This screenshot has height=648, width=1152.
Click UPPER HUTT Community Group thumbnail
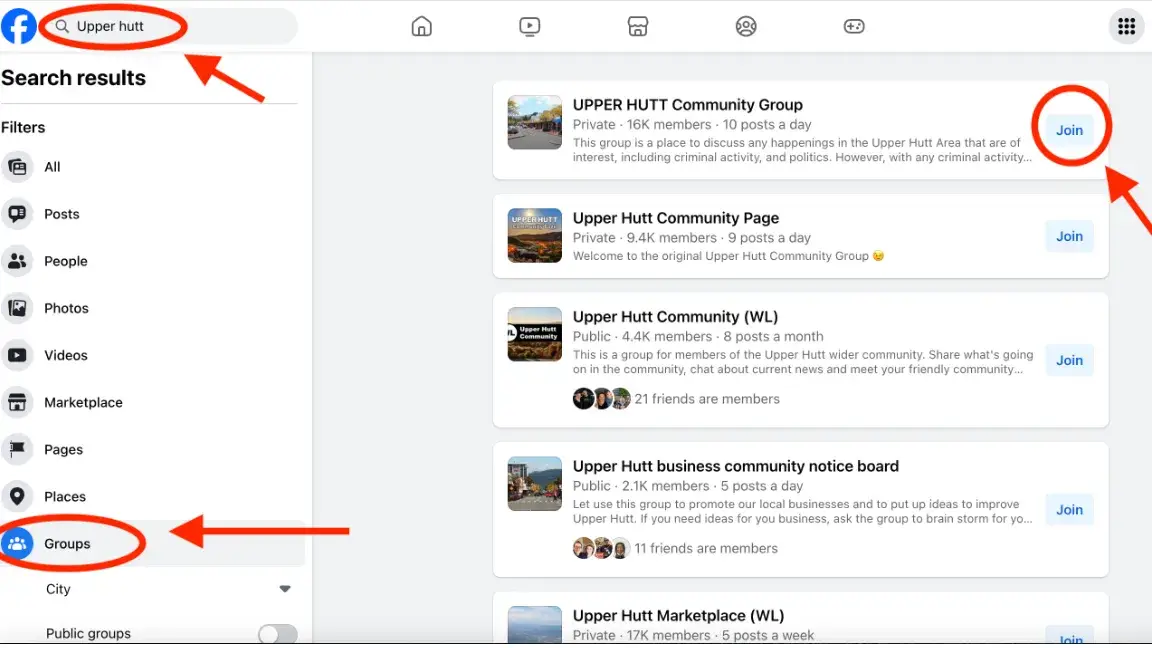(x=535, y=122)
